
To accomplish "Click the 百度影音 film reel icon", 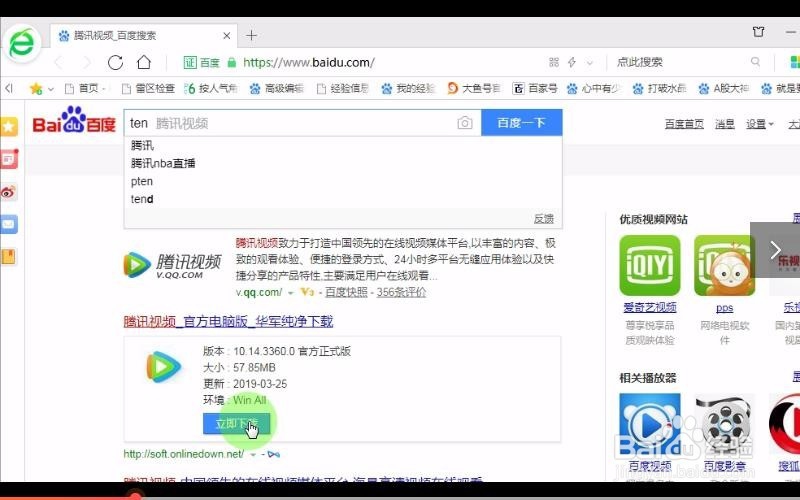I will (x=724, y=424).
